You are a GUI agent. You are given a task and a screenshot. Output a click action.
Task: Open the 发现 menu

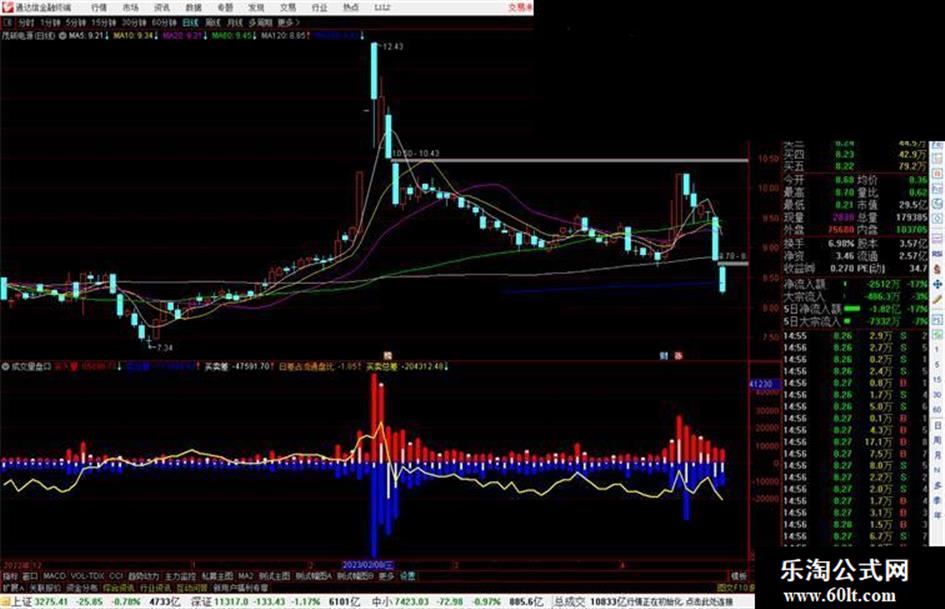coord(256,8)
